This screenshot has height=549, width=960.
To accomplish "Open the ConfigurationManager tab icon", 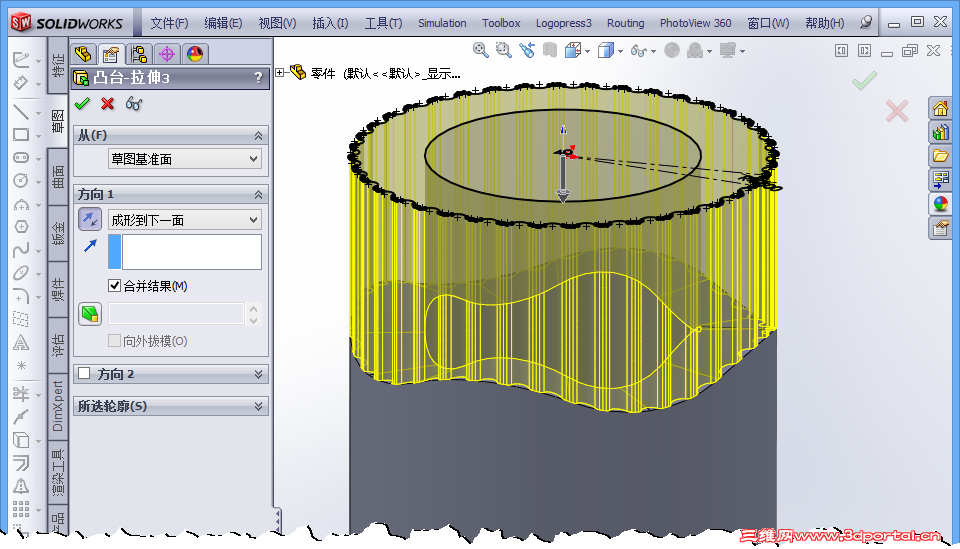I will (x=139, y=54).
